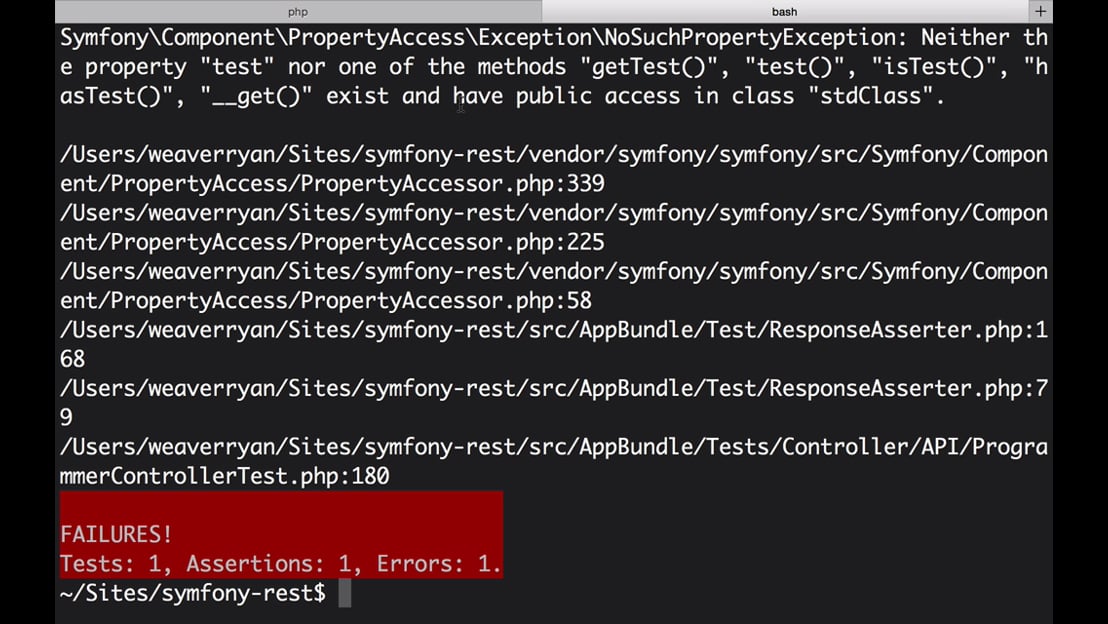The width and height of the screenshot is (1108, 624).
Task: Open a new terminal tab with plus
Action: pyautogui.click(x=1041, y=11)
